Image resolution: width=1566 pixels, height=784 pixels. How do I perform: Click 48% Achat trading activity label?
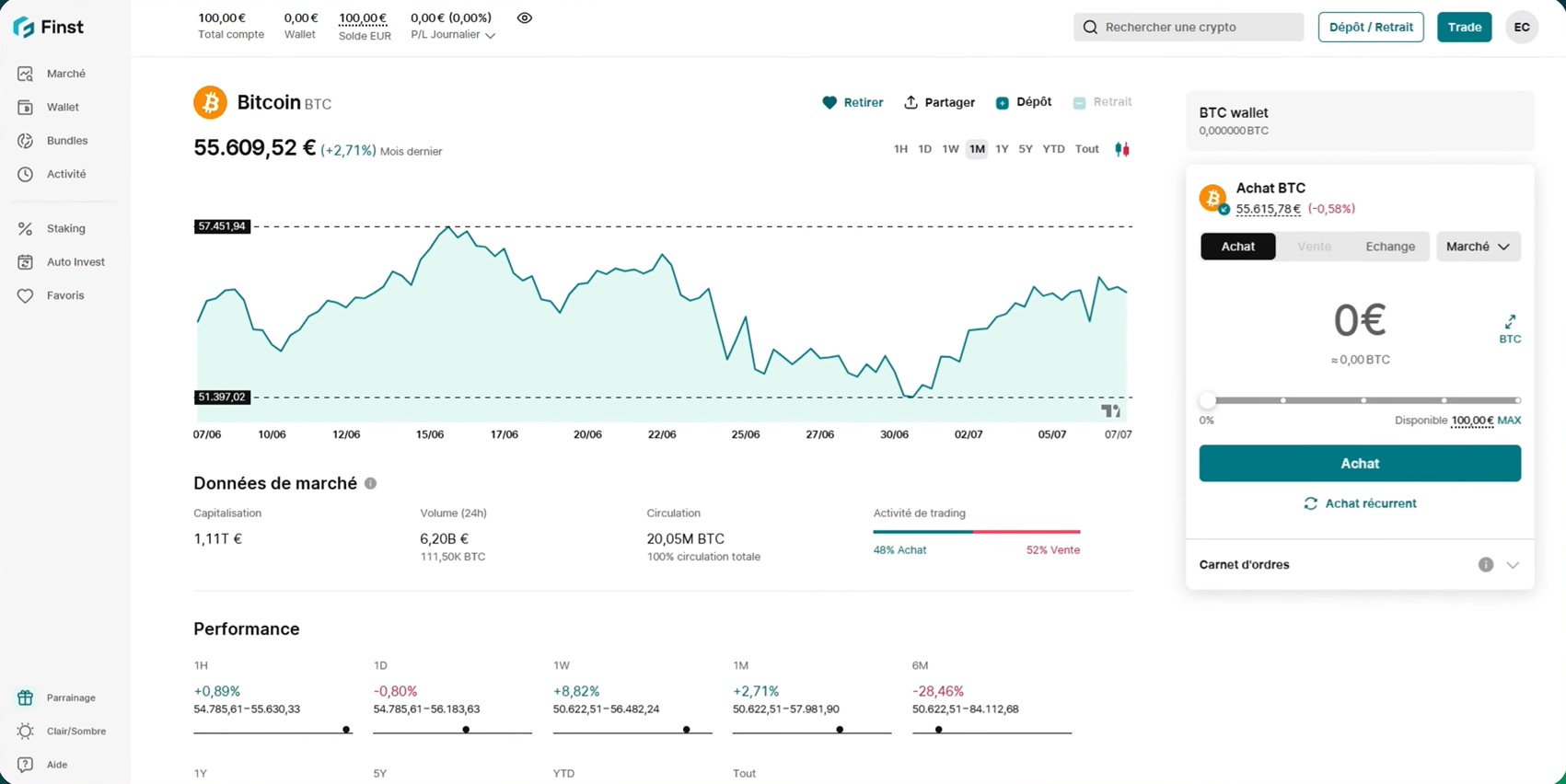[899, 550]
